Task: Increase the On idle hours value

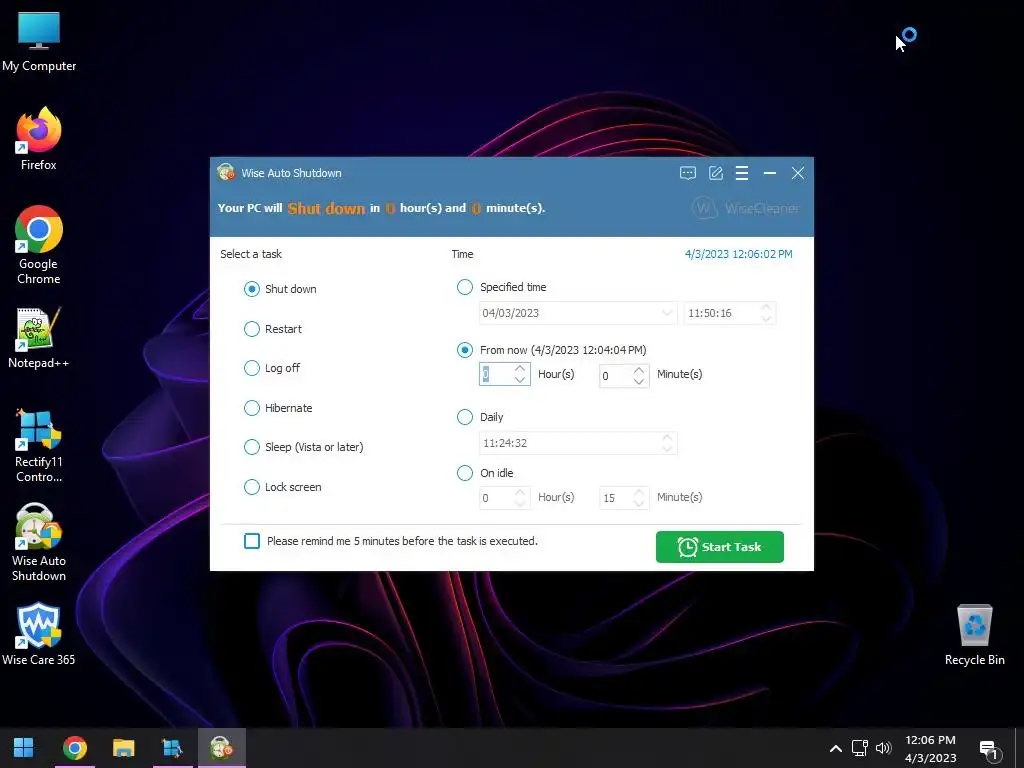Action: [520, 492]
